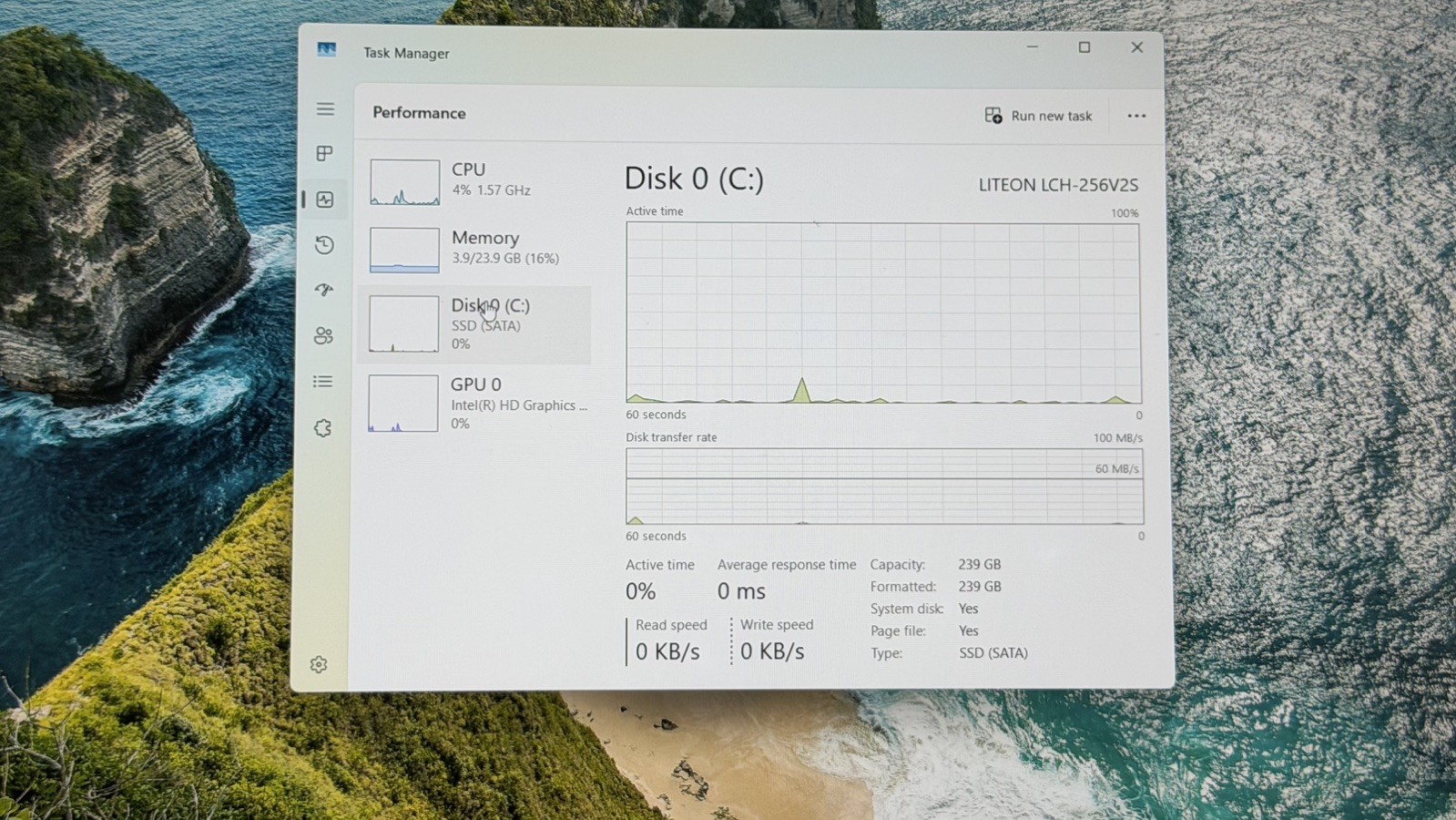Viewport: 1456px width, 820px height.
Task: Click the Disk transfer rate graph
Action: [x=884, y=487]
